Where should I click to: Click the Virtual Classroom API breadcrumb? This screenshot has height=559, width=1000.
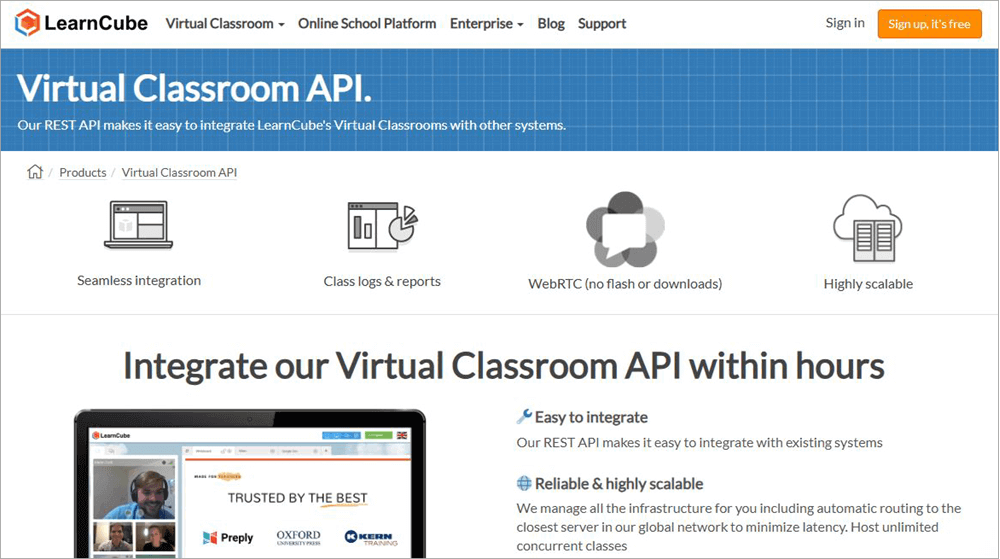point(179,173)
